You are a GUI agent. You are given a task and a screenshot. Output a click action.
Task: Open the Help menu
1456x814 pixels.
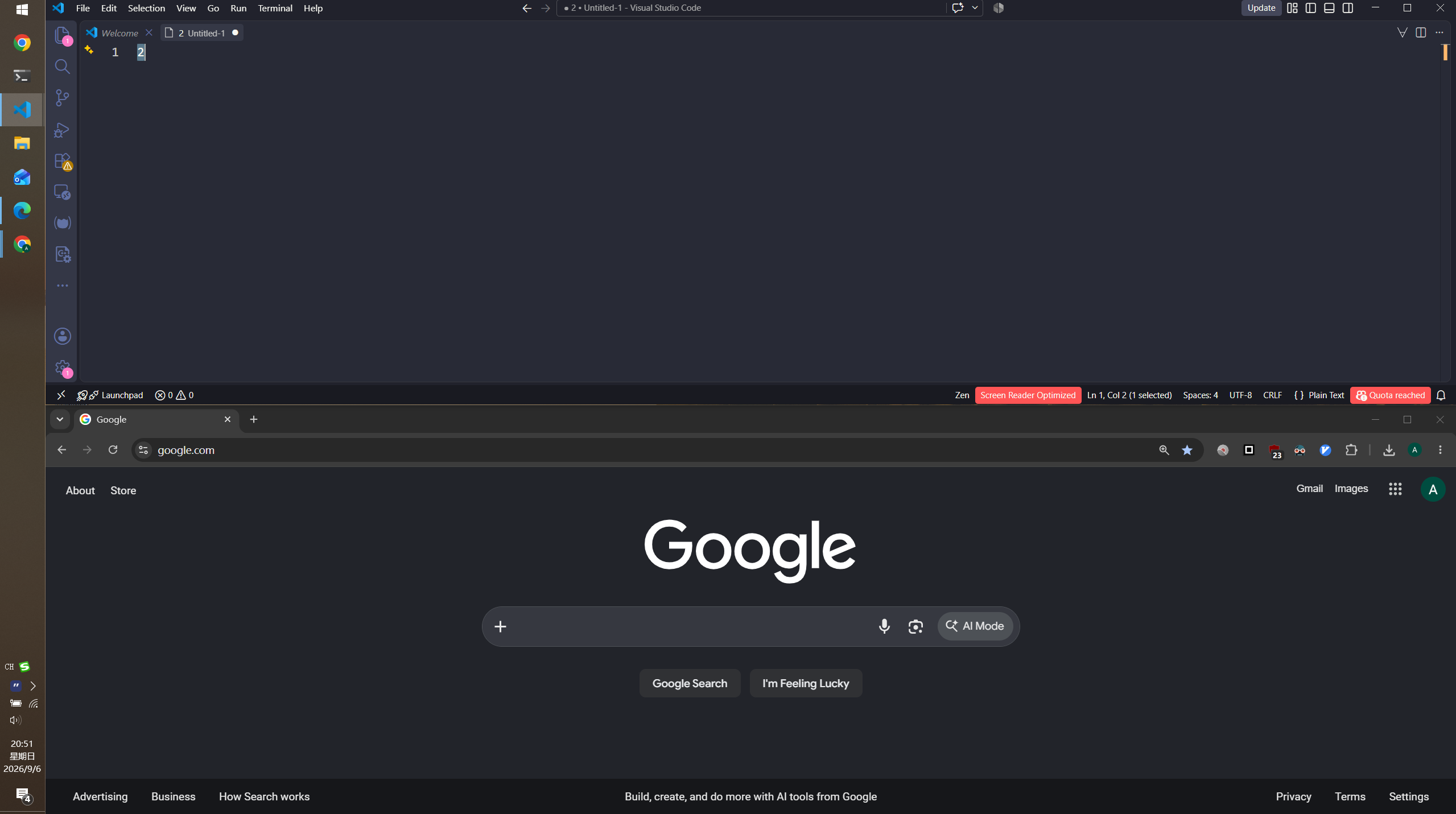point(313,8)
